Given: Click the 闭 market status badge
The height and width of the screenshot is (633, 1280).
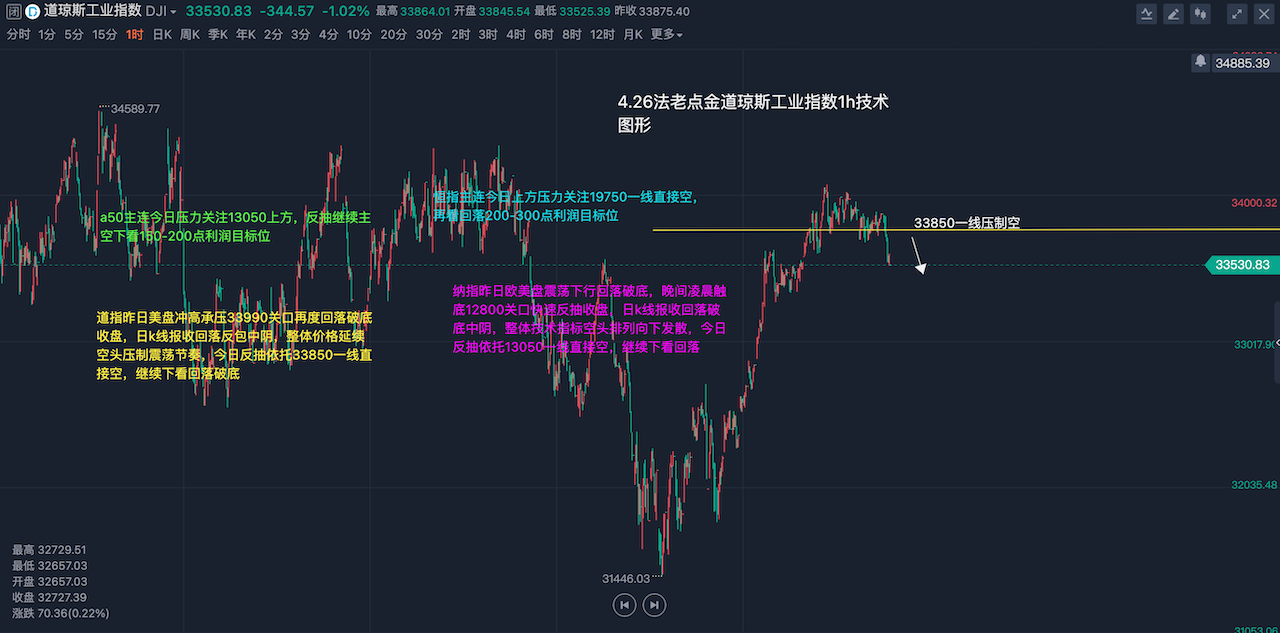Looking at the screenshot, I should 11,12.
